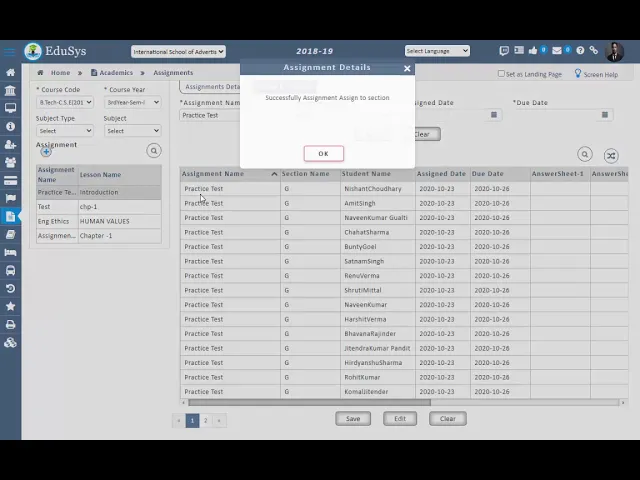
Task: Open the Course Code dropdown
Action: (x=65, y=102)
